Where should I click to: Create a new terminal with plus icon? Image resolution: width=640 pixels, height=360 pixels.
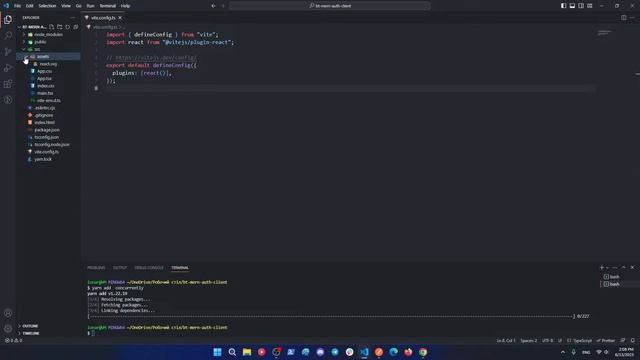tap(602, 267)
